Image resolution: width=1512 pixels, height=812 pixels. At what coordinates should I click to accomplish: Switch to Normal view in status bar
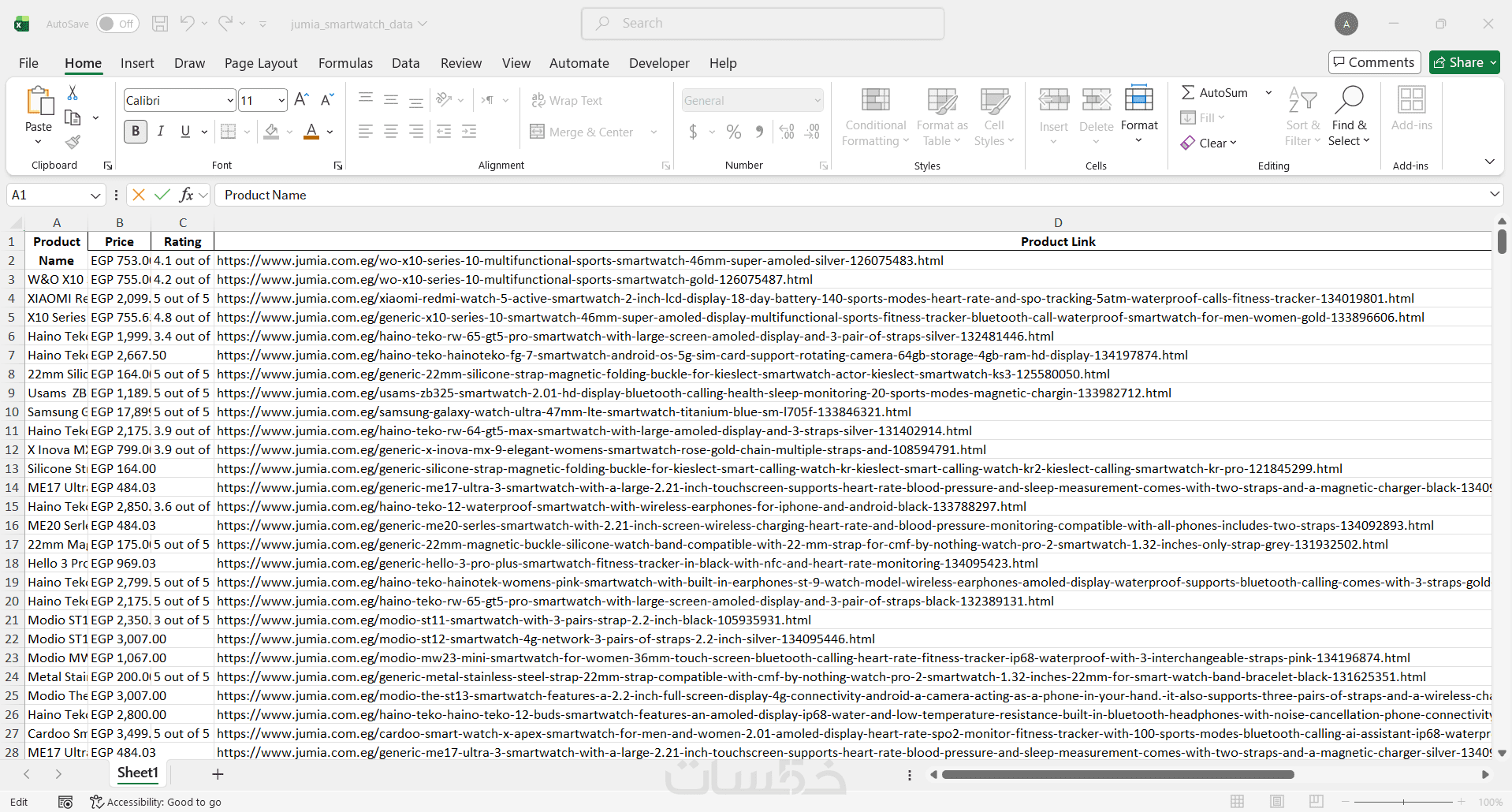pyautogui.click(x=1238, y=802)
